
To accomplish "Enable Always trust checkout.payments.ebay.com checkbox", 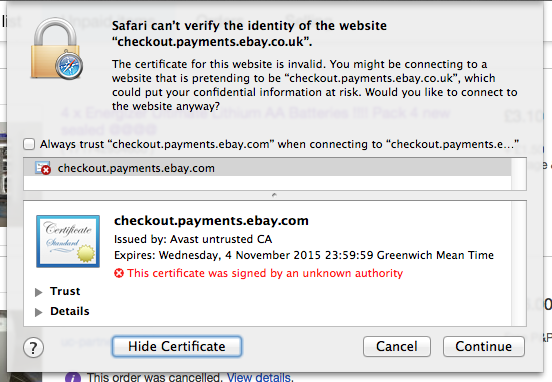I will click(29, 144).
